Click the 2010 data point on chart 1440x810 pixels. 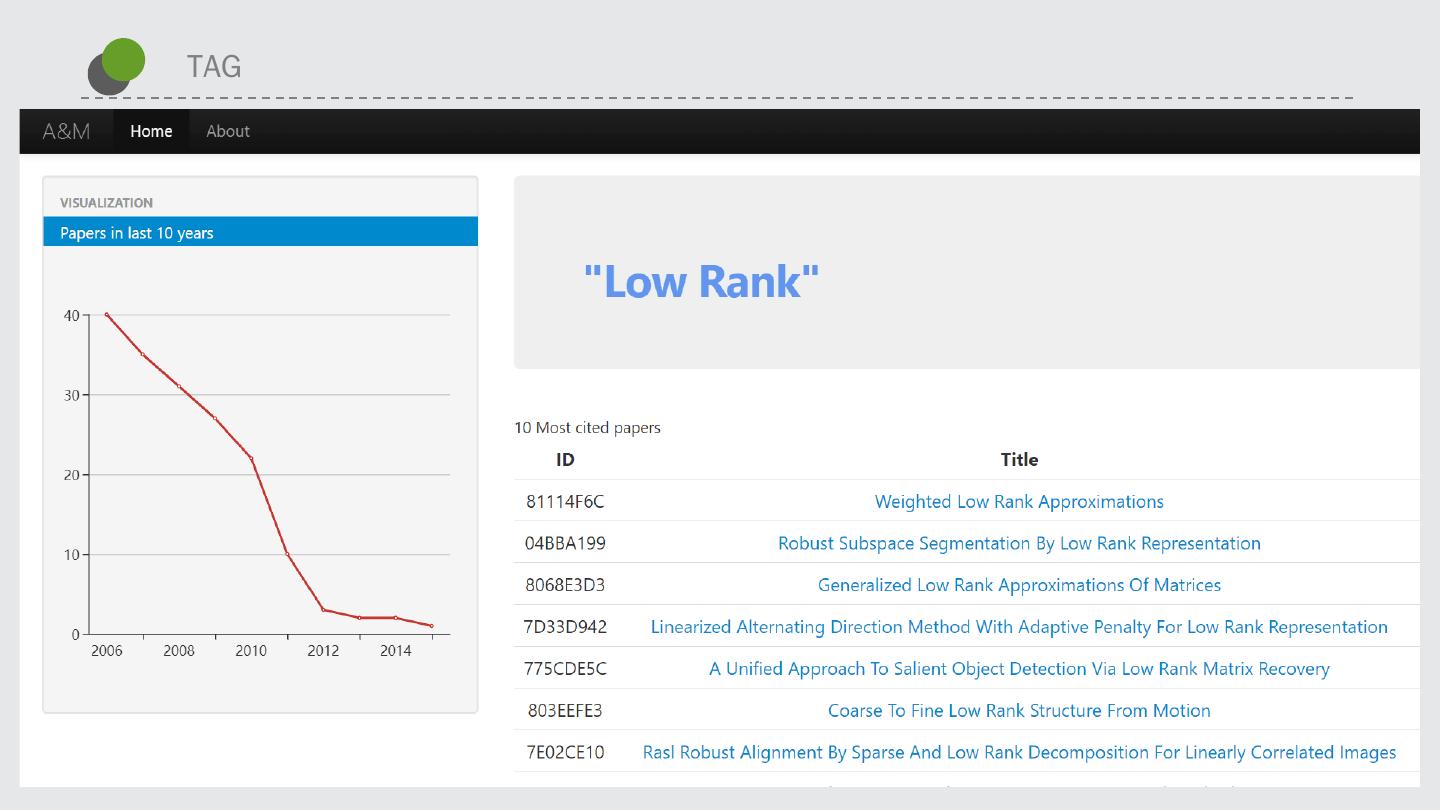pyautogui.click(x=251, y=459)
